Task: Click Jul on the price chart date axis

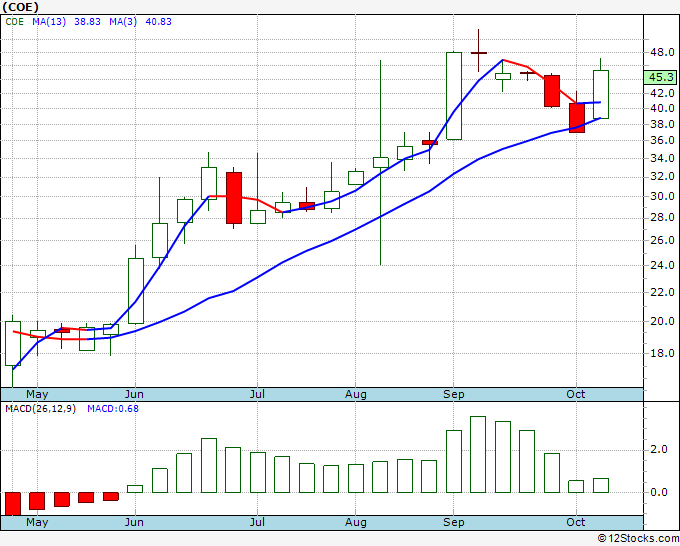Action: [x=257, y=395]
